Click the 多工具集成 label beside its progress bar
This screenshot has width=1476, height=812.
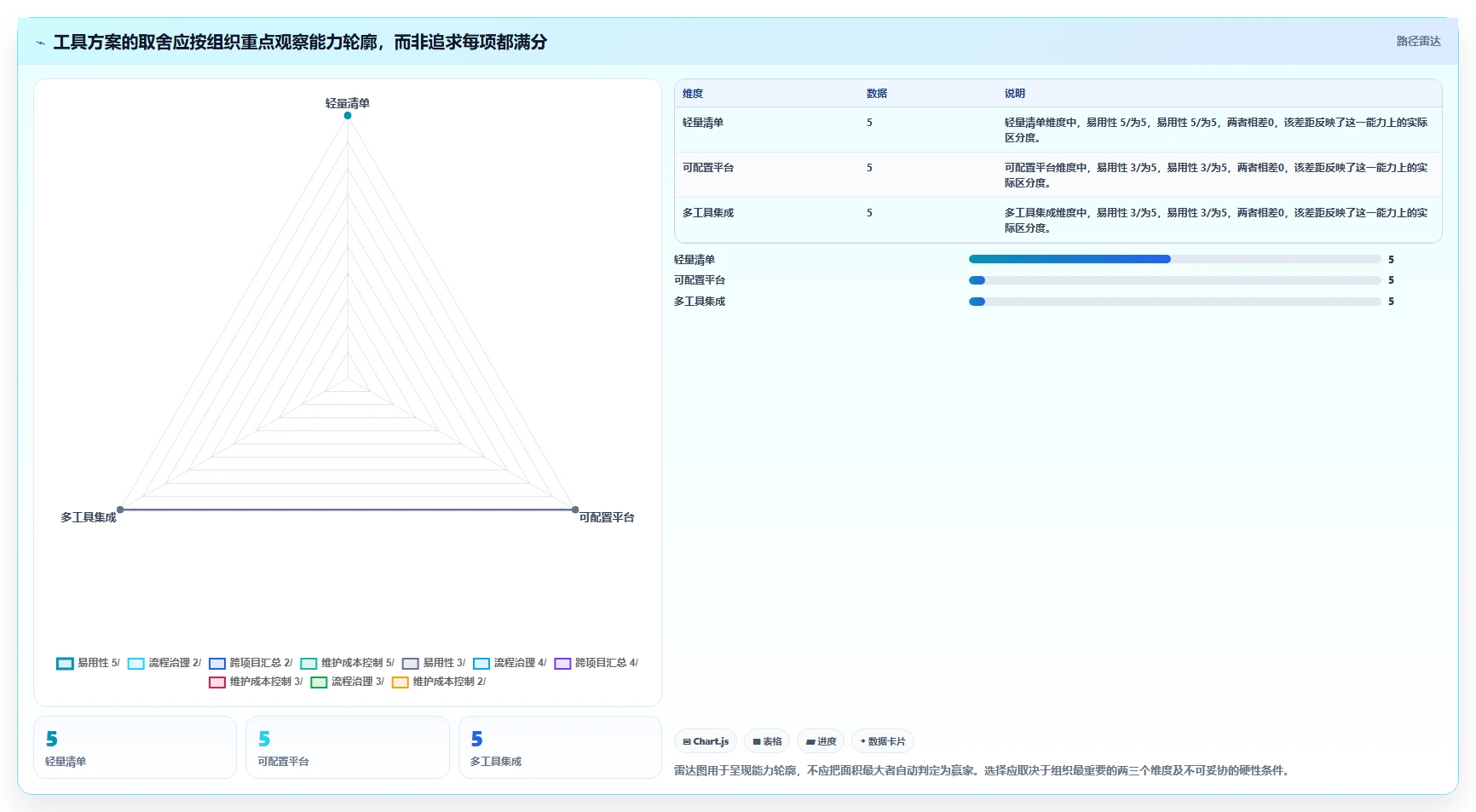700,302
